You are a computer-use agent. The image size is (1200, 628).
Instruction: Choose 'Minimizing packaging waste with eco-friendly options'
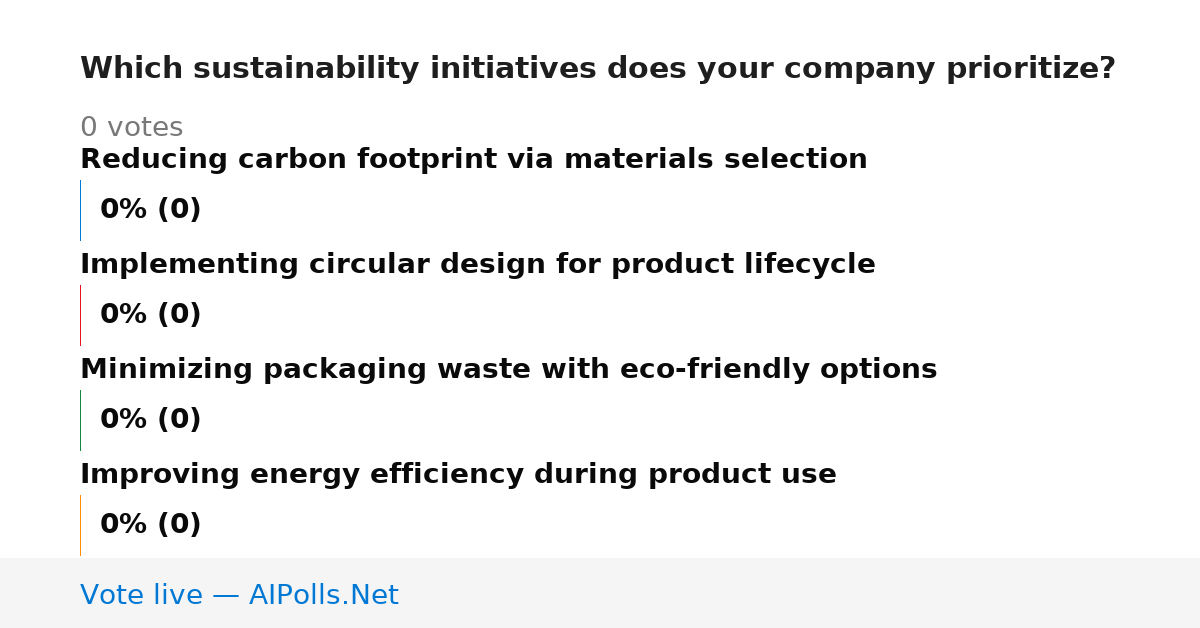point(508,369)
